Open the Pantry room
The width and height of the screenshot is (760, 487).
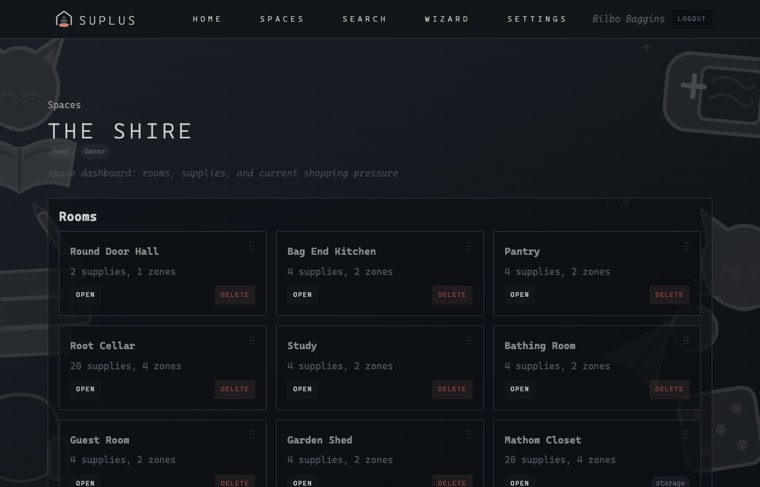(520, 295)
